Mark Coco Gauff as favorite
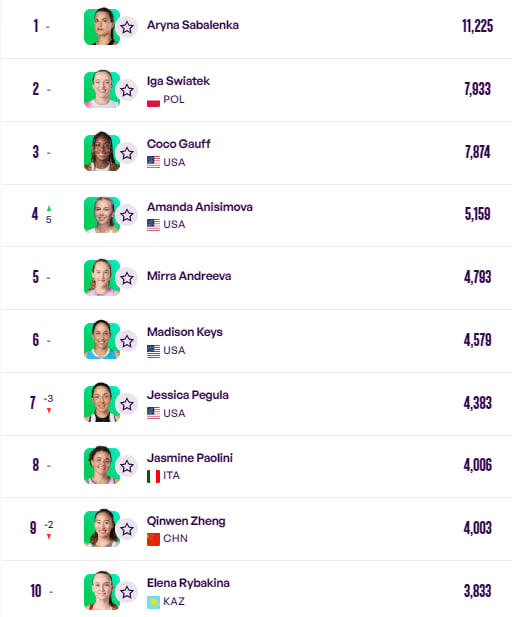The width and height of the screenshot is (512, 617). pos(127,153)
